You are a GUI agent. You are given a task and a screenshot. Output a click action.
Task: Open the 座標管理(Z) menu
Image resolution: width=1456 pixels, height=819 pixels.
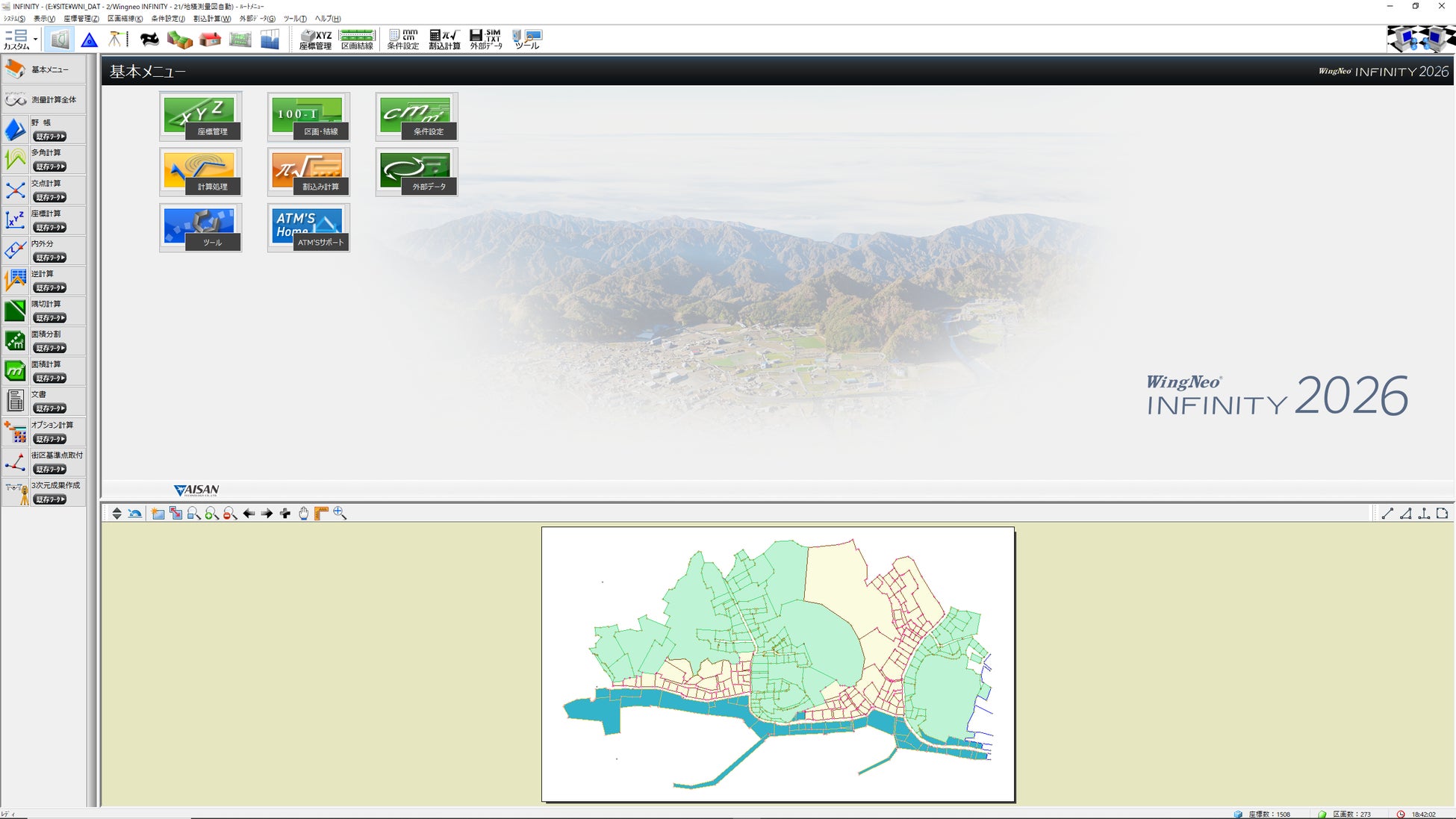(x=81, y=19)
